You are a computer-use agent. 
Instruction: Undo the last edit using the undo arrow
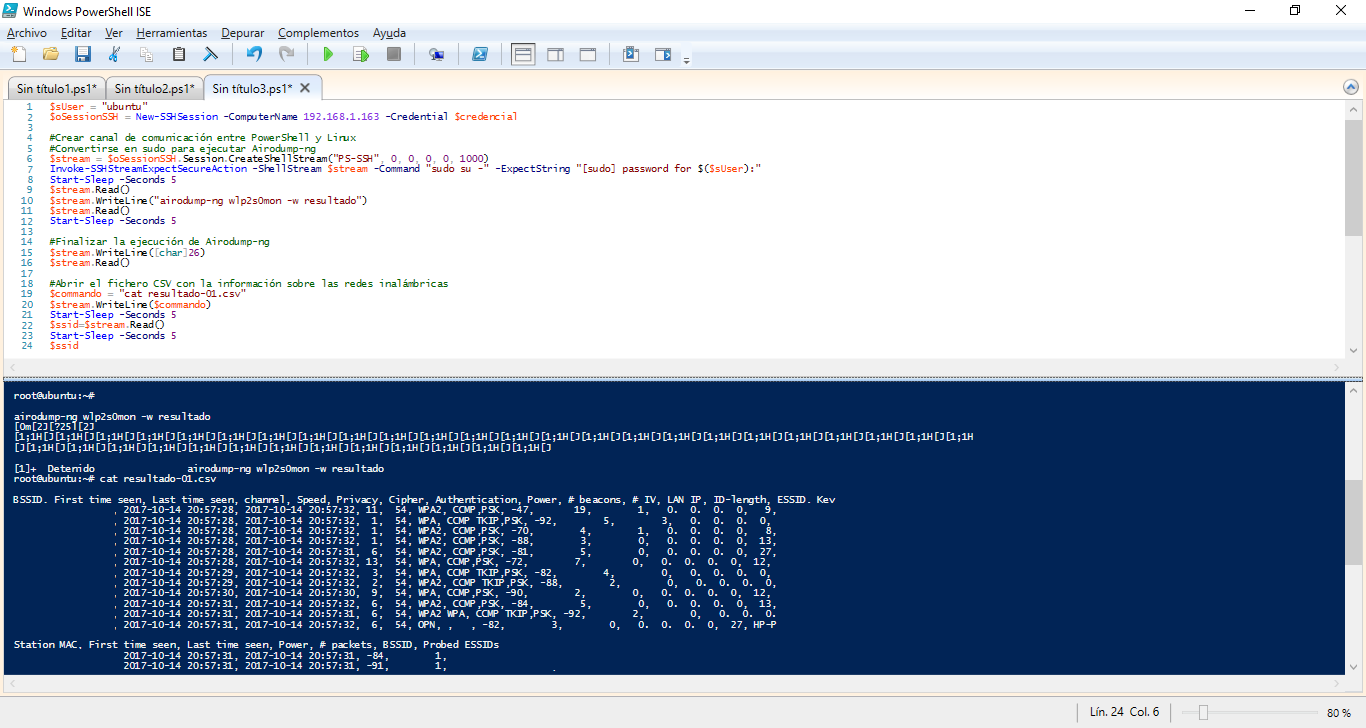(254, 54)
